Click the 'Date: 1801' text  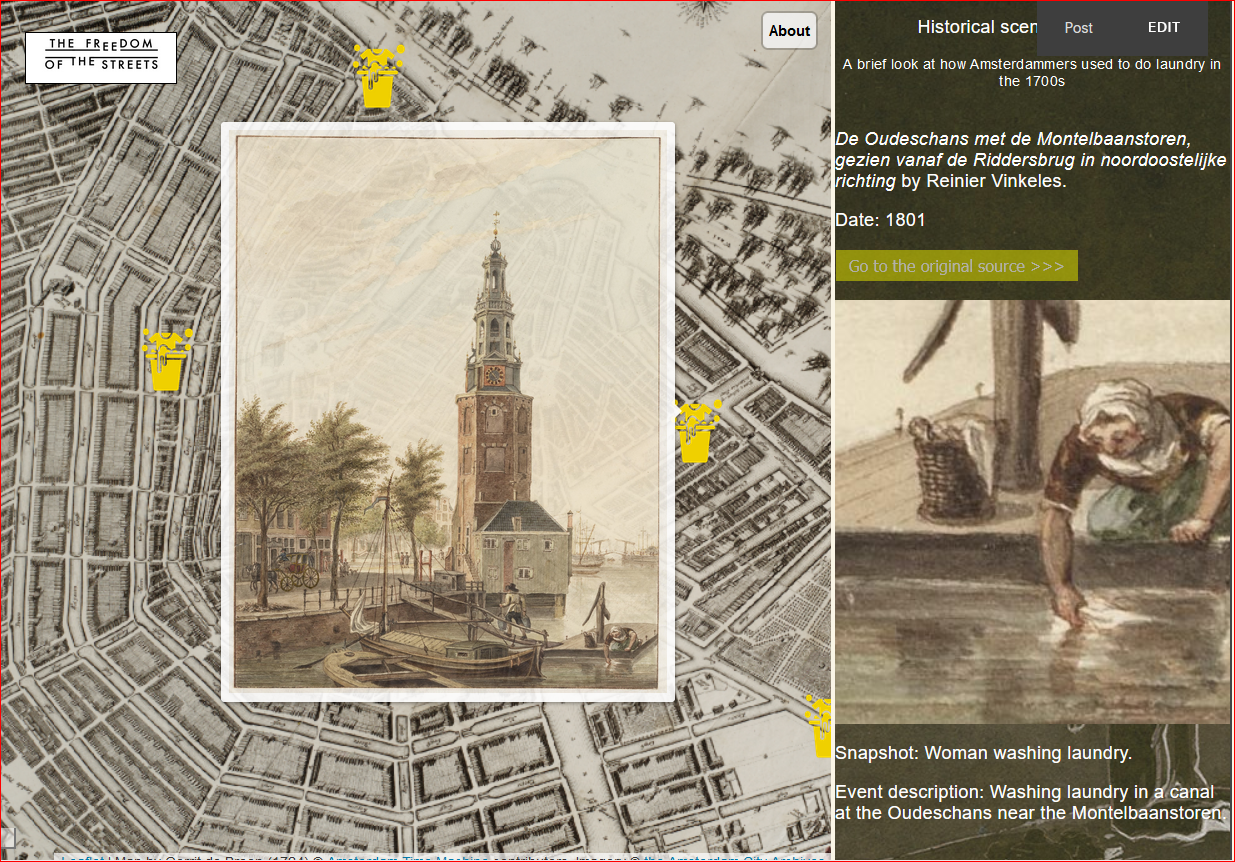880,220
